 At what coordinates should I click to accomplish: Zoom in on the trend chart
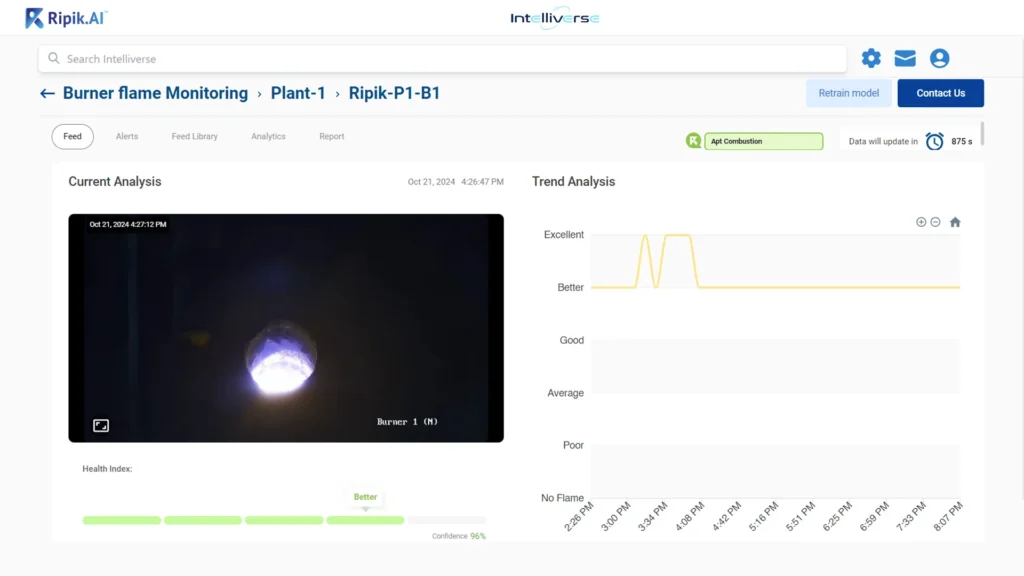coord(921,222)
